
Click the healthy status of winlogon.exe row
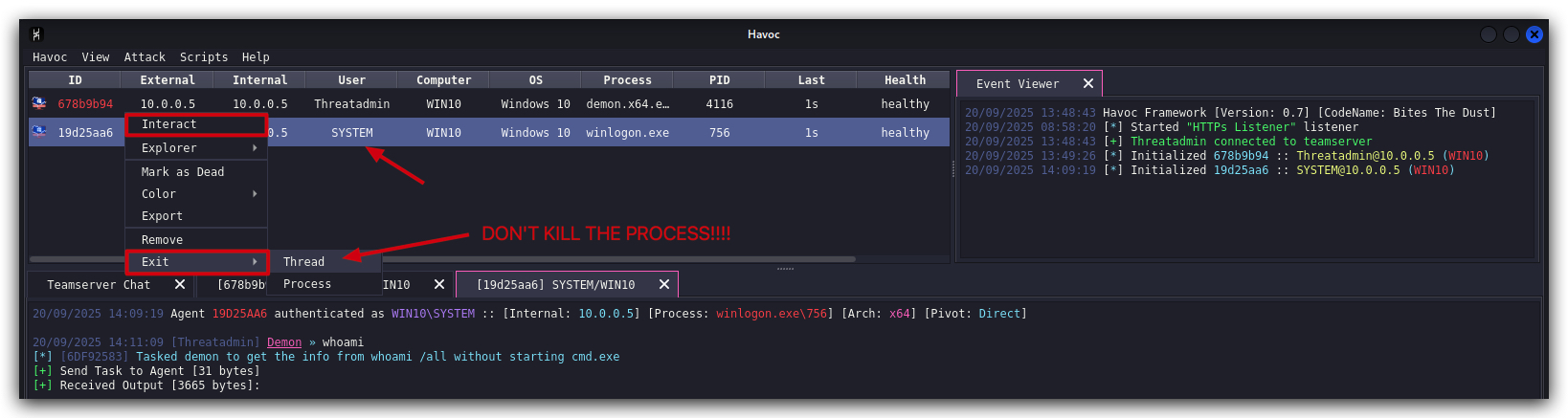(x=905, y=133)
